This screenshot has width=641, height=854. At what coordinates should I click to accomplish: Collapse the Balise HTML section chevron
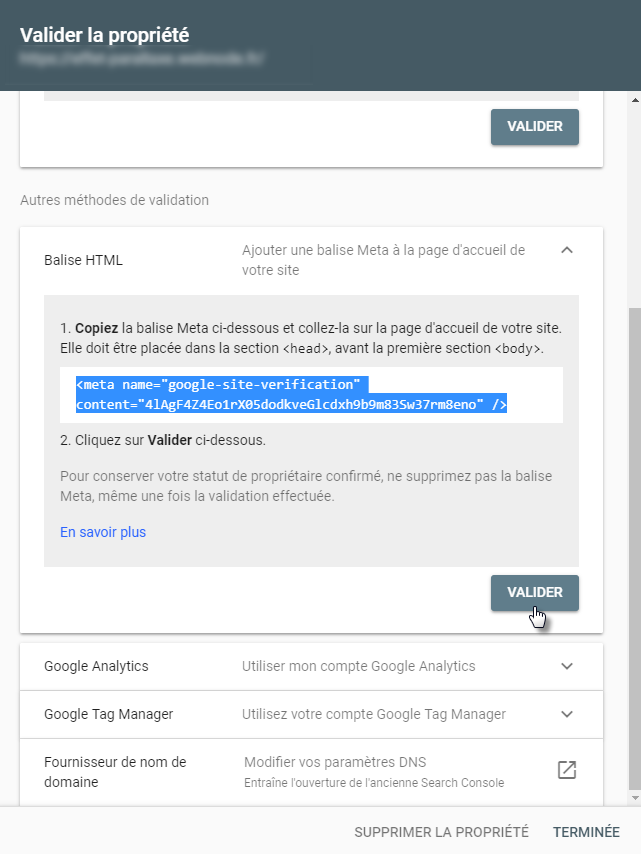coord(567,250)
